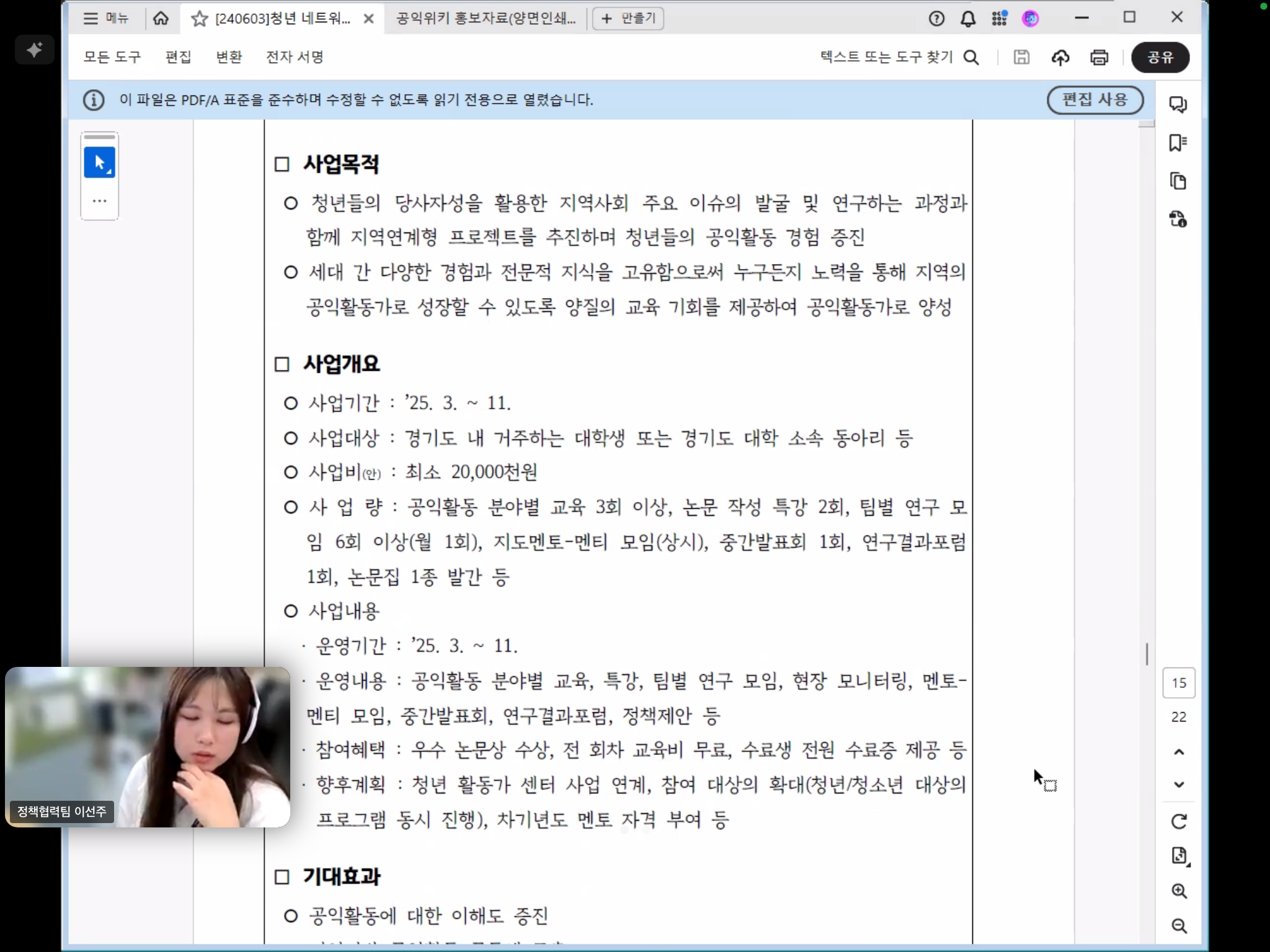
Task: Click the printer icon
Action: [1099, 58]
